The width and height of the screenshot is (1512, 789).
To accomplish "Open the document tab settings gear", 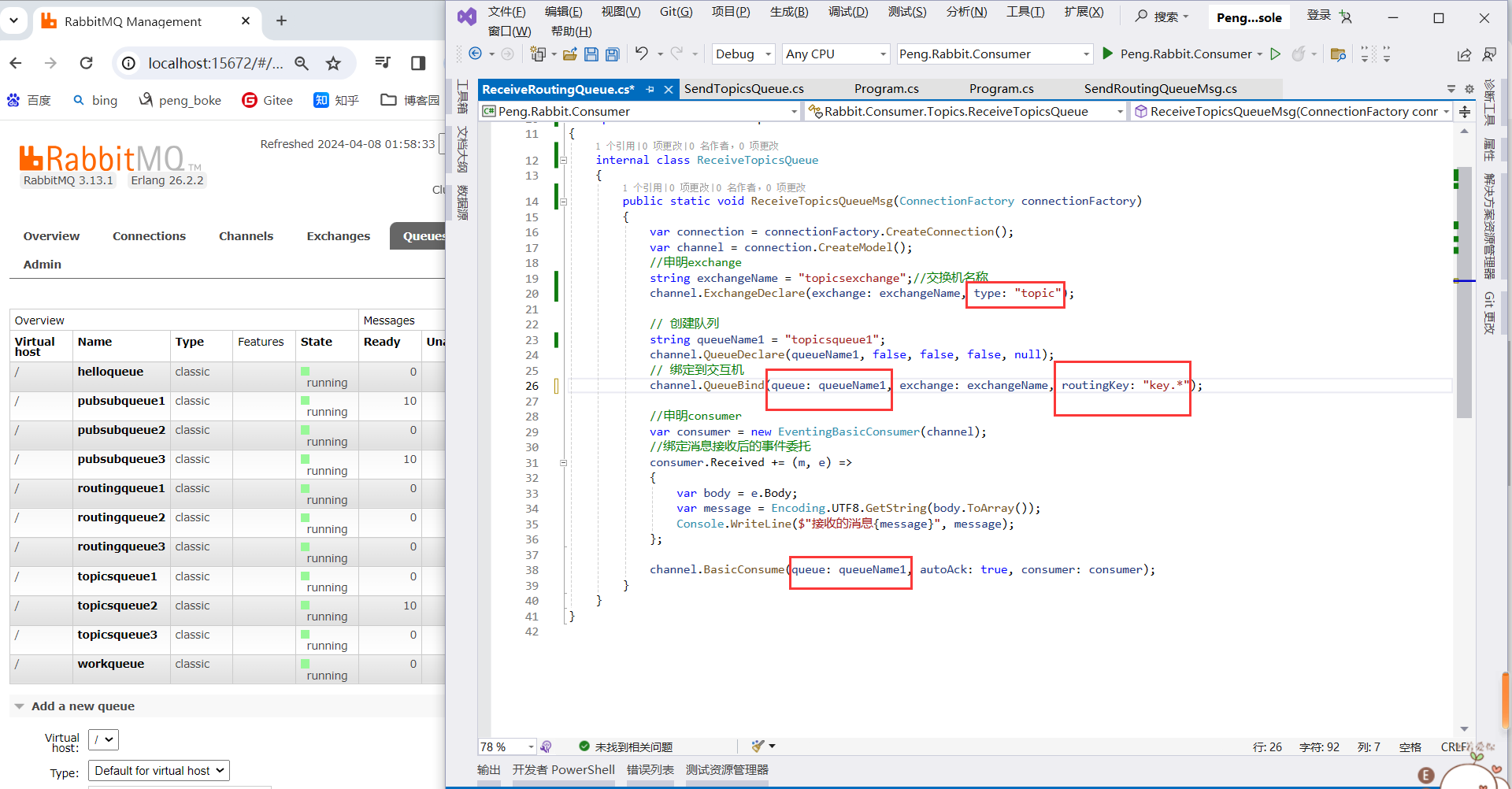I will pyautogui.click(x=1469, y=89).
